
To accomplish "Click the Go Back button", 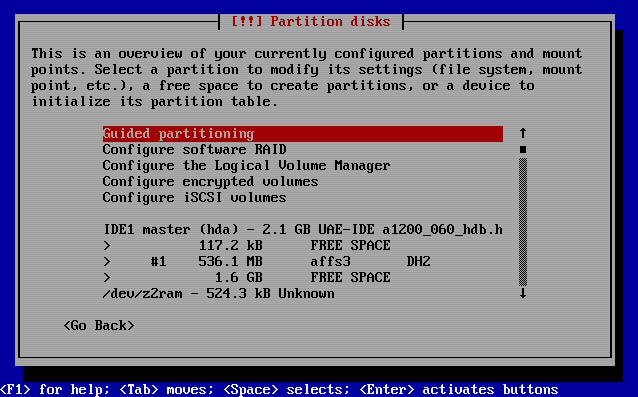I will tap(99, 325).
